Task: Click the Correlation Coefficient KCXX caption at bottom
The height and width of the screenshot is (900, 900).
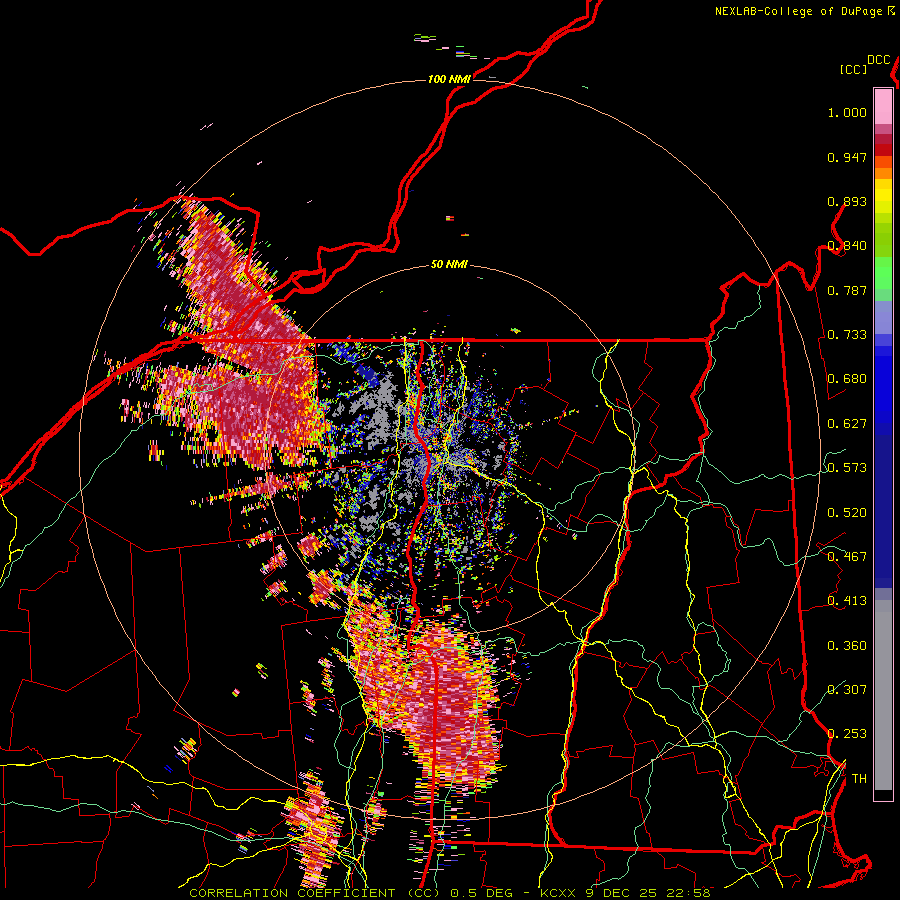Action: 449,893
